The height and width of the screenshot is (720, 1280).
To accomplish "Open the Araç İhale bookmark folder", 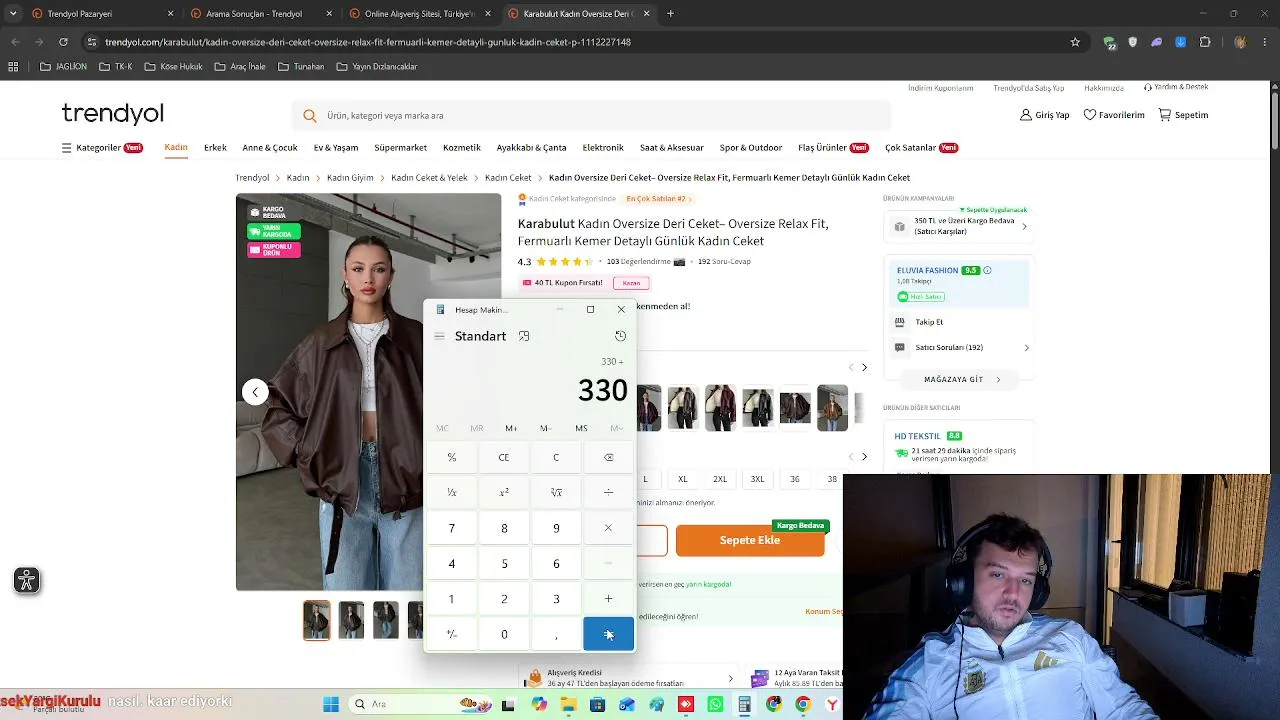I will (x=240, y=67).
